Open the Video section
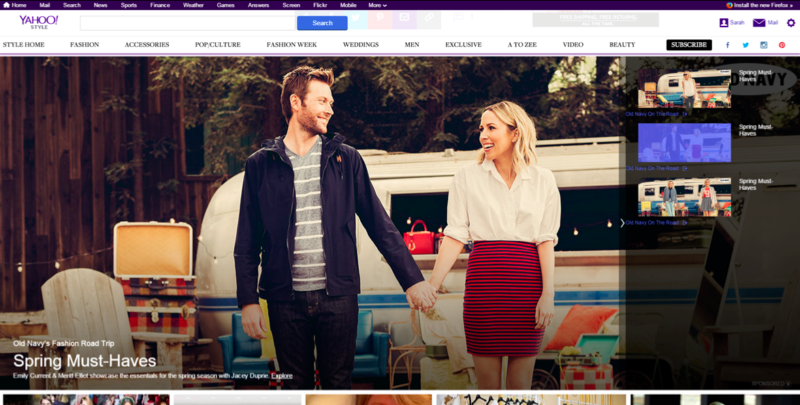The width and height of the screenshot is (800, 405). (x=573, y=45)
